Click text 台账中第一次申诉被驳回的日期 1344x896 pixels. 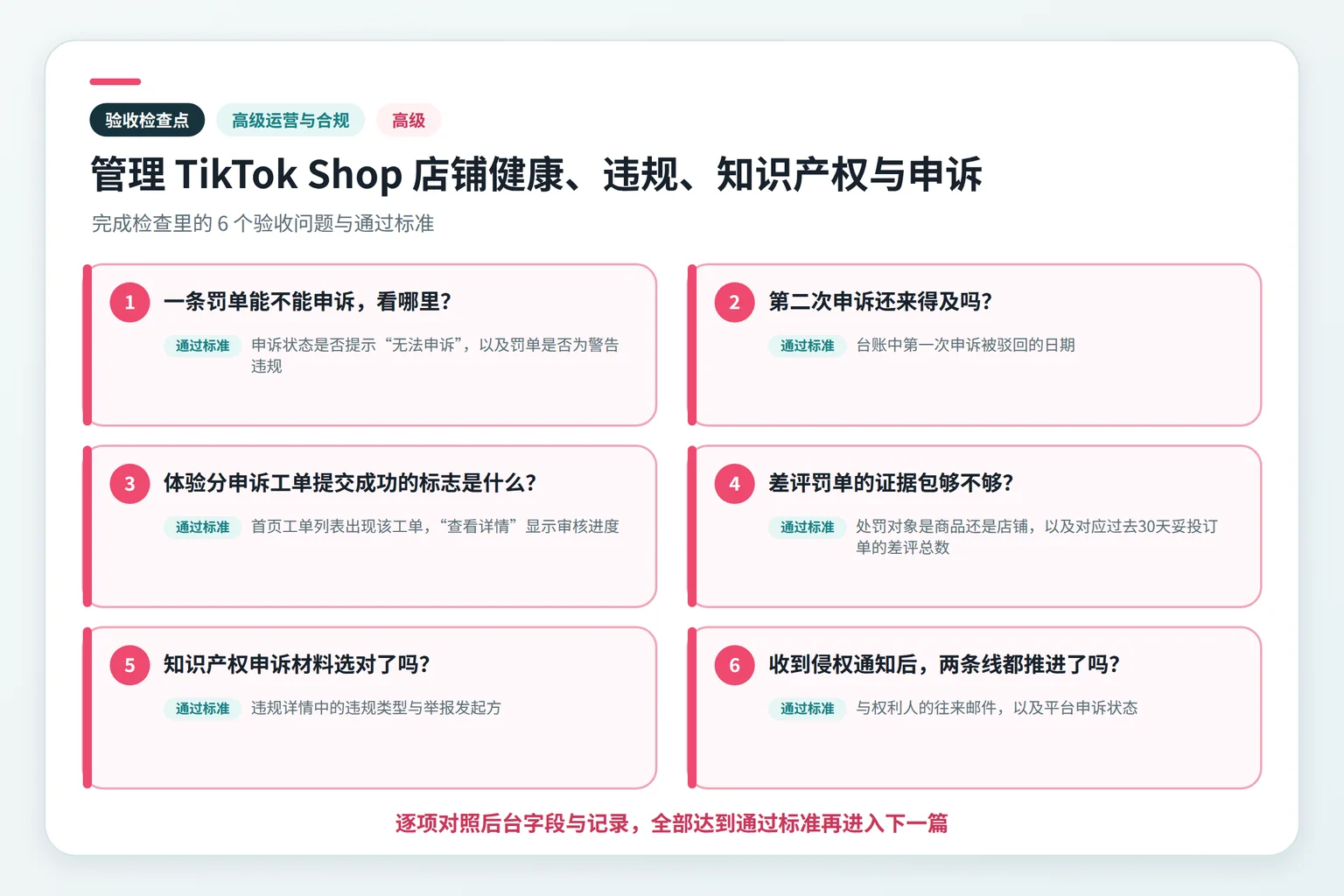(x=965, y=345)
